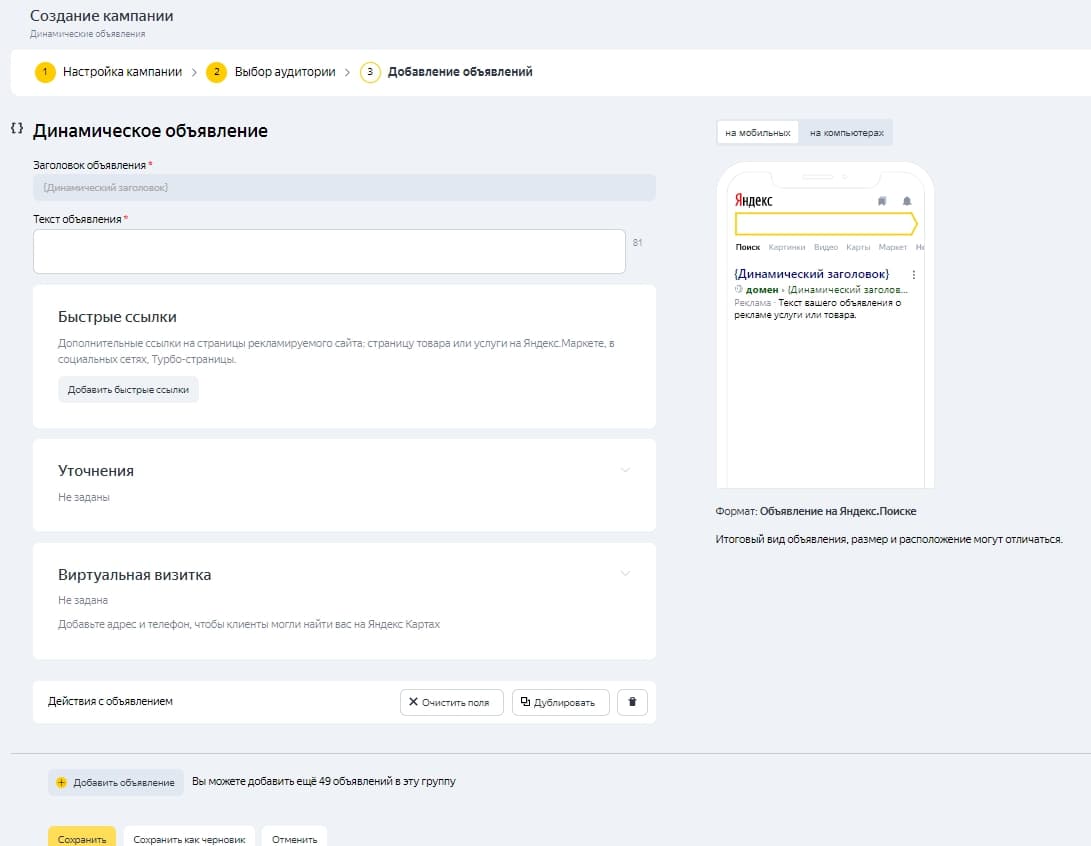Click step 3 circle Добавление объявлений
Viewport: 1091px width, 846px height.
coord(370,72)
